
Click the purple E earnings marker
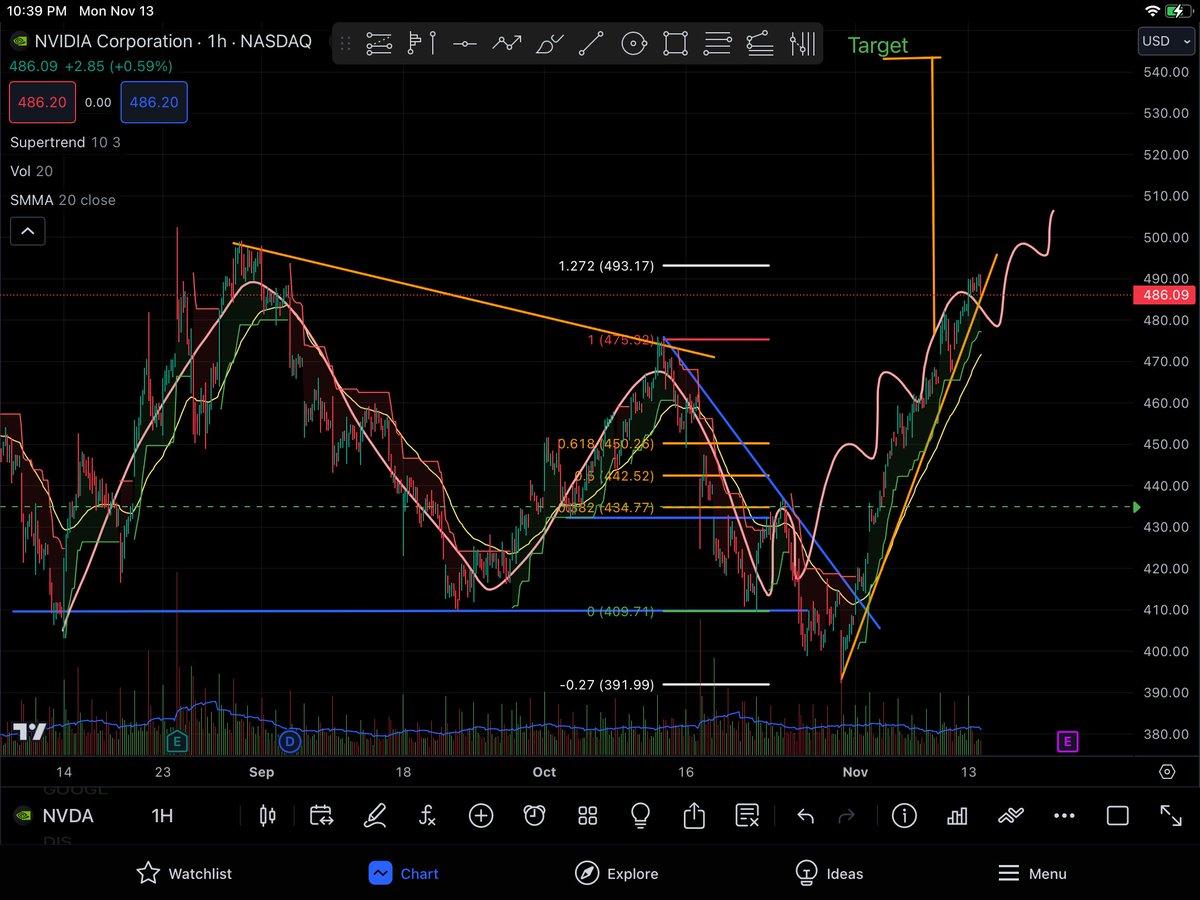point(1067,741)
